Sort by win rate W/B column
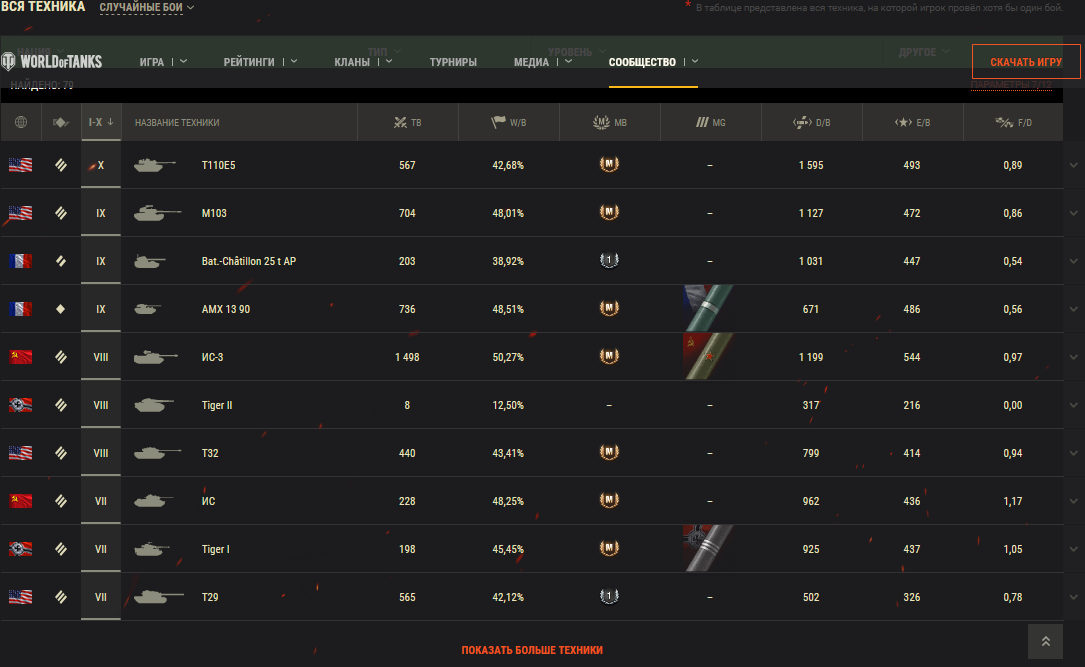The width and height of the screenshot is (1085, 667). pos(509,122)
